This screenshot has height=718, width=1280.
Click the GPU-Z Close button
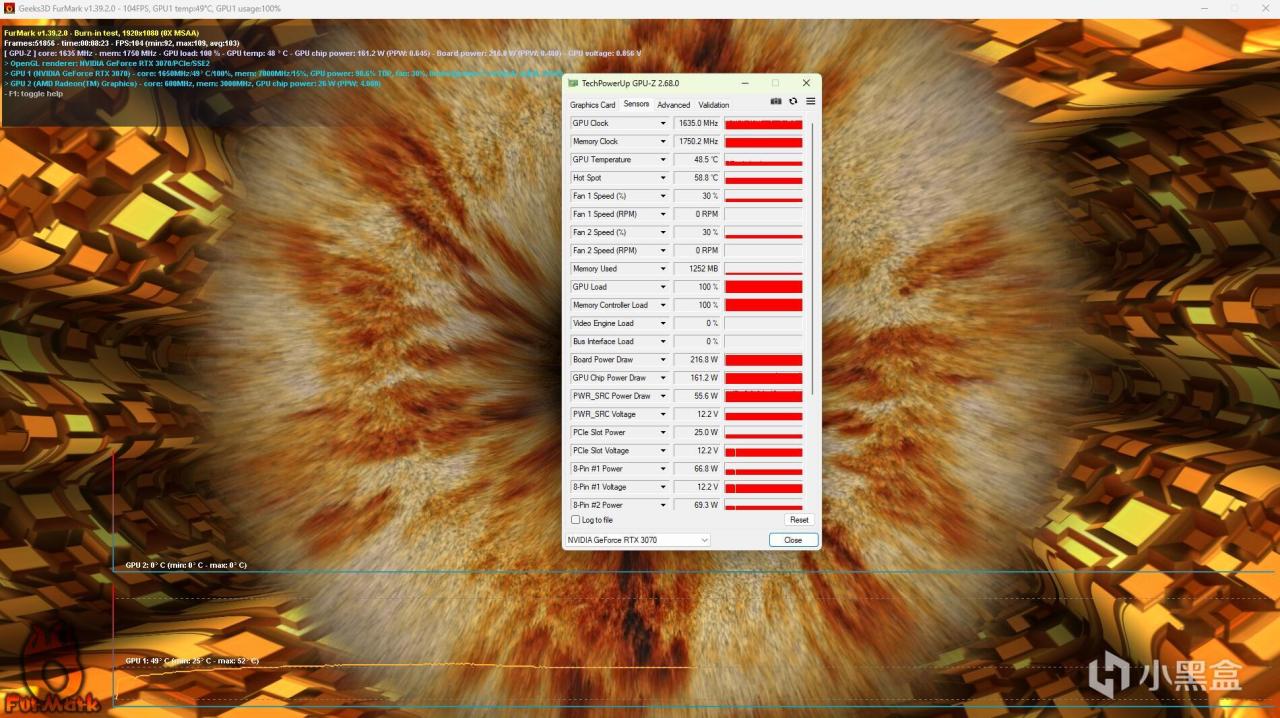click(x=793, y=540)
